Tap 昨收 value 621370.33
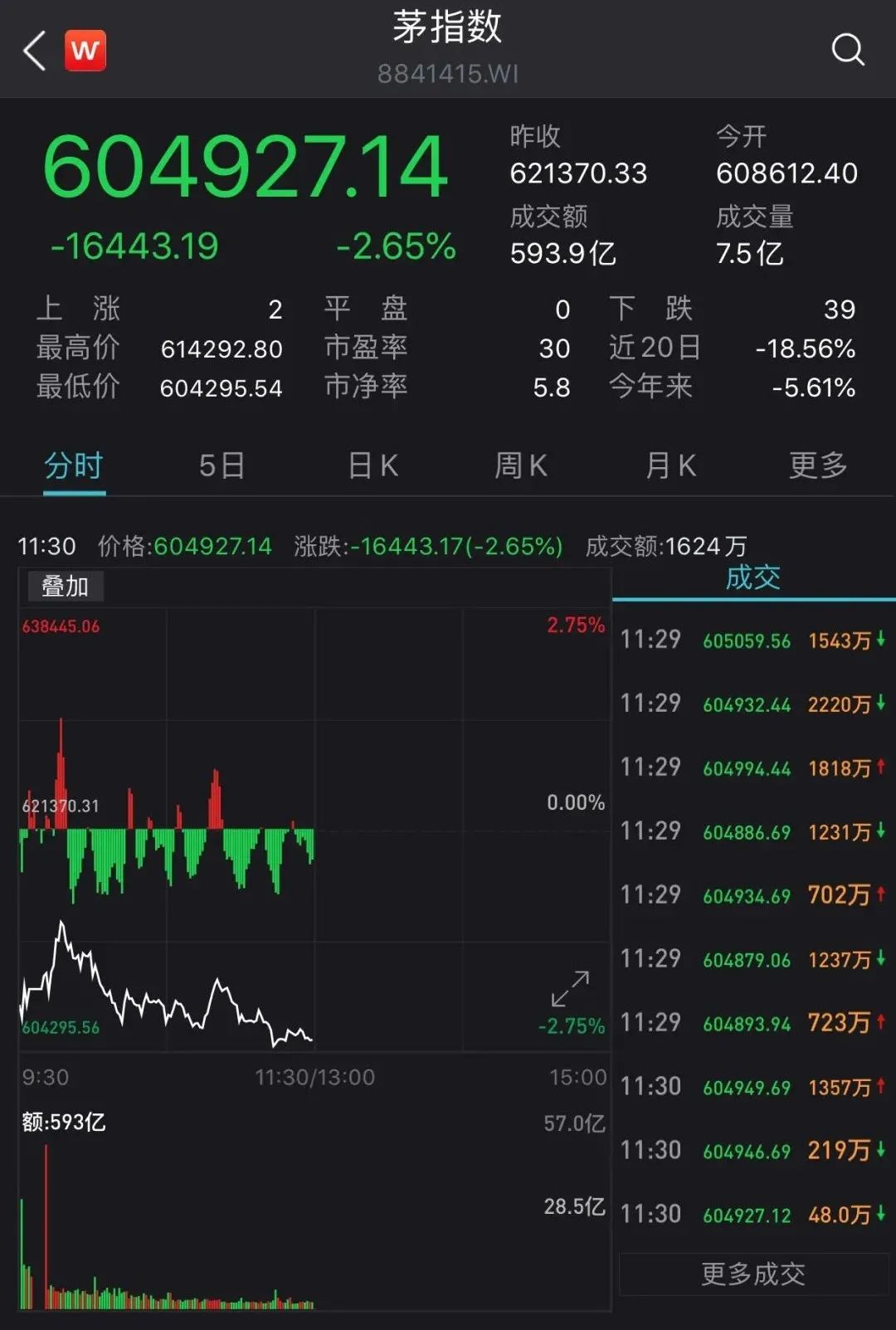 point(578,173)
